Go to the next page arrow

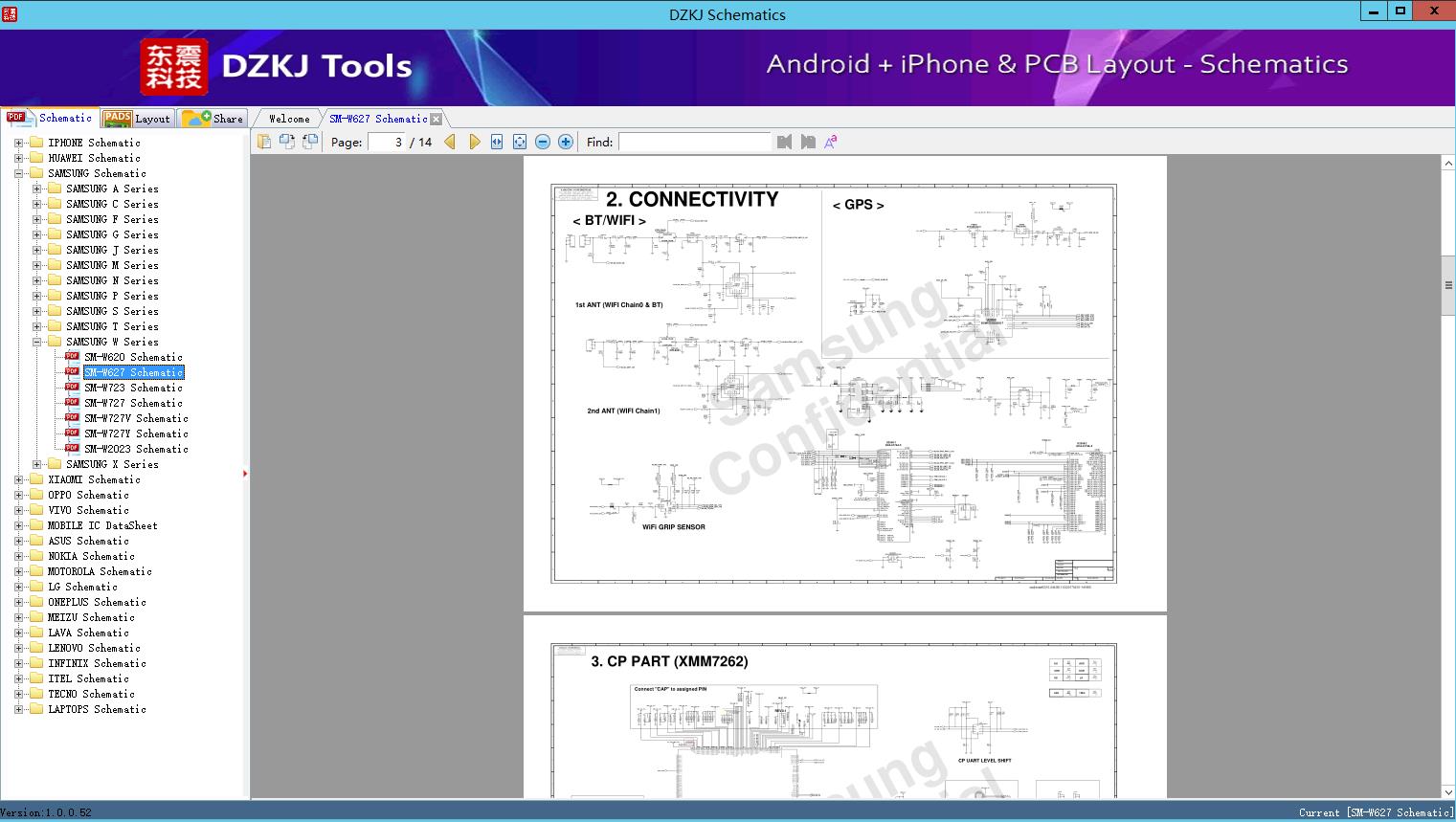pos(474,142)
